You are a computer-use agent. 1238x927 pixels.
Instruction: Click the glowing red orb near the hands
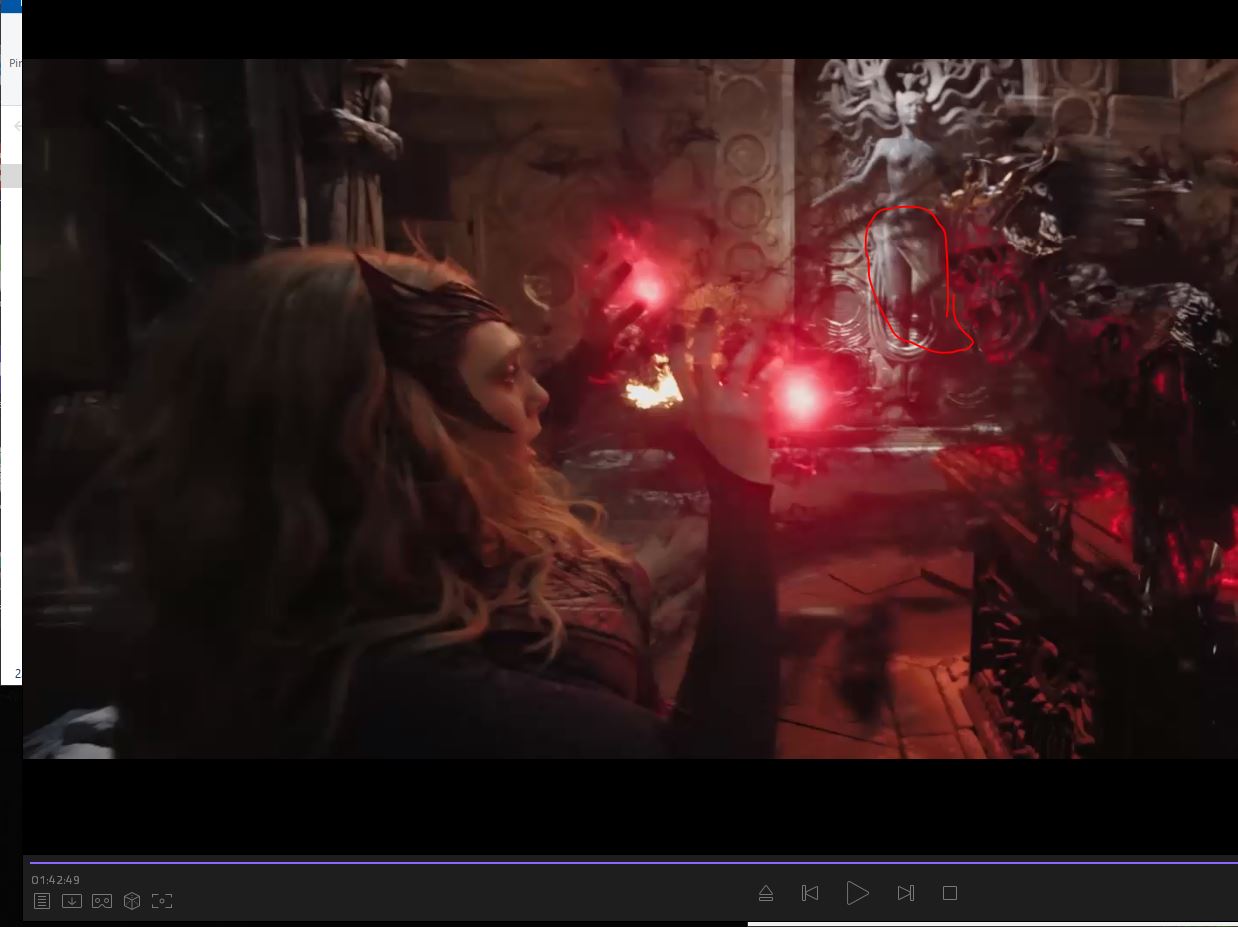800,397
